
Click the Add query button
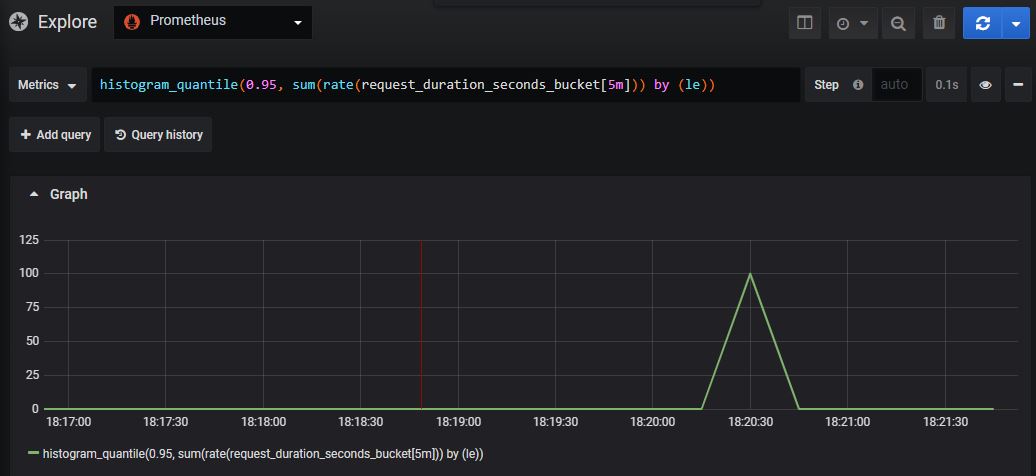pyautogui.click(x=55, y=135)
